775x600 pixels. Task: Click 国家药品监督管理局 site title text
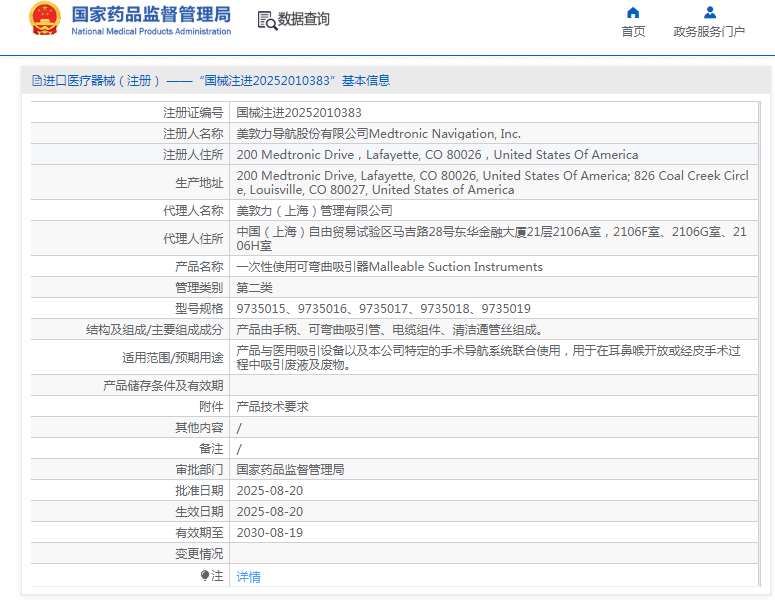[151, 14]
